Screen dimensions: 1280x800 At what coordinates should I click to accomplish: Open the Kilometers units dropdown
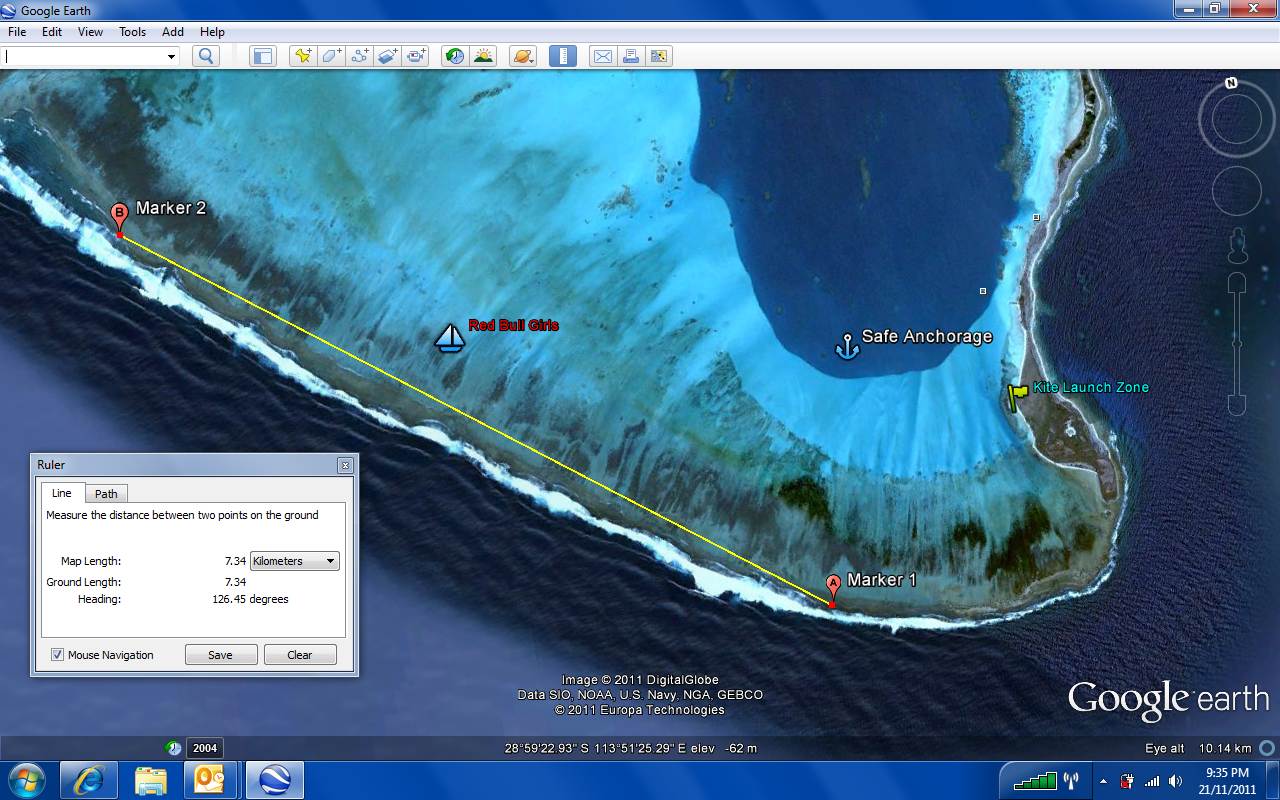pyautogui.click(x=294, y=561)
